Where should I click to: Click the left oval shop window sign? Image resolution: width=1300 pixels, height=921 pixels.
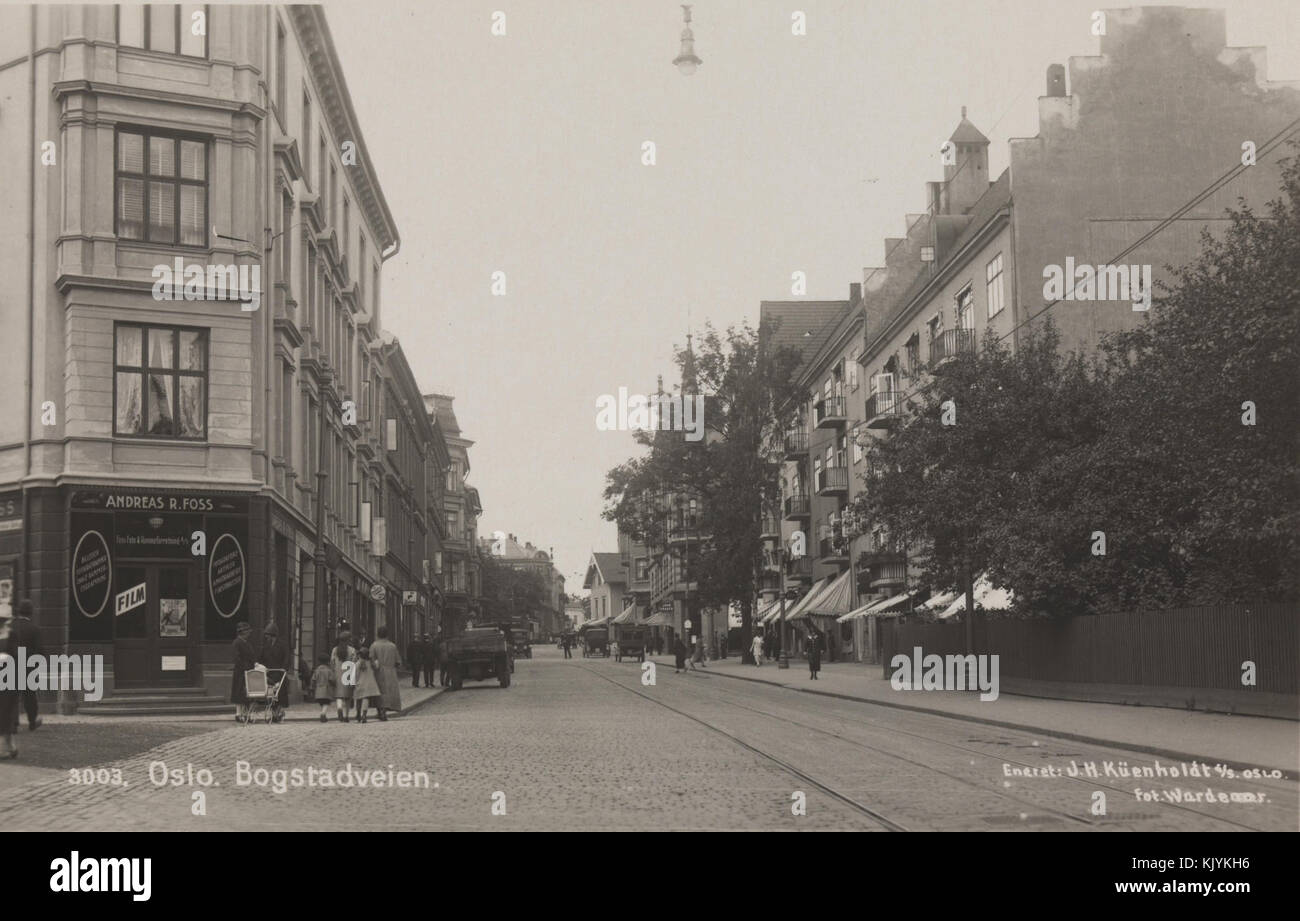tap(91, 573)
